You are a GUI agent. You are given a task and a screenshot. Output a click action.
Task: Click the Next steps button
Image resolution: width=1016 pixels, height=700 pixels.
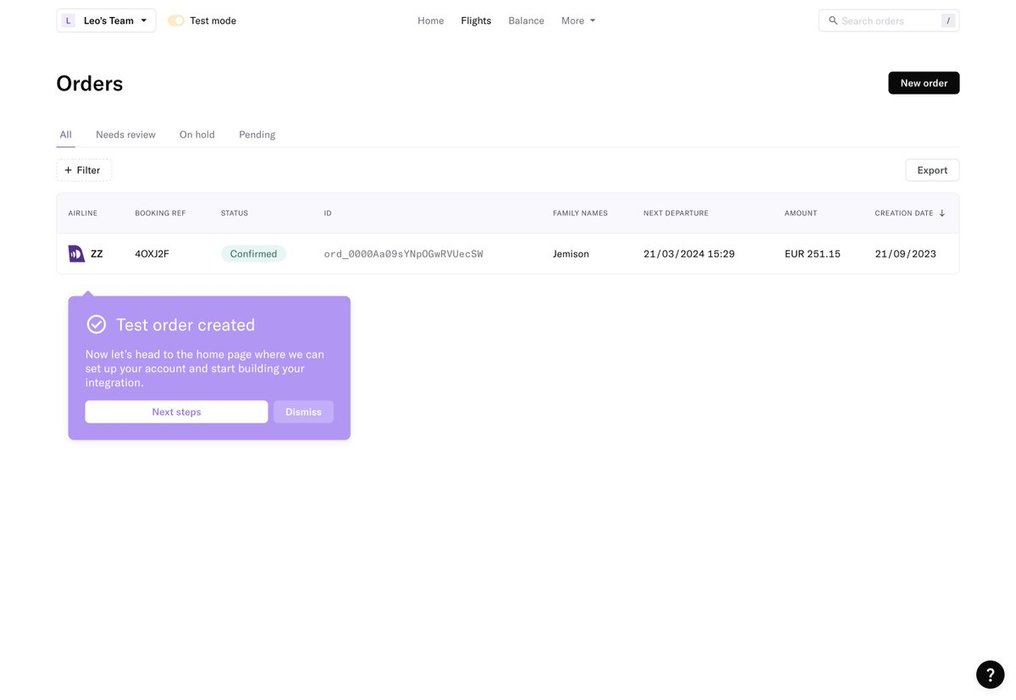click(x=176, y=412)
